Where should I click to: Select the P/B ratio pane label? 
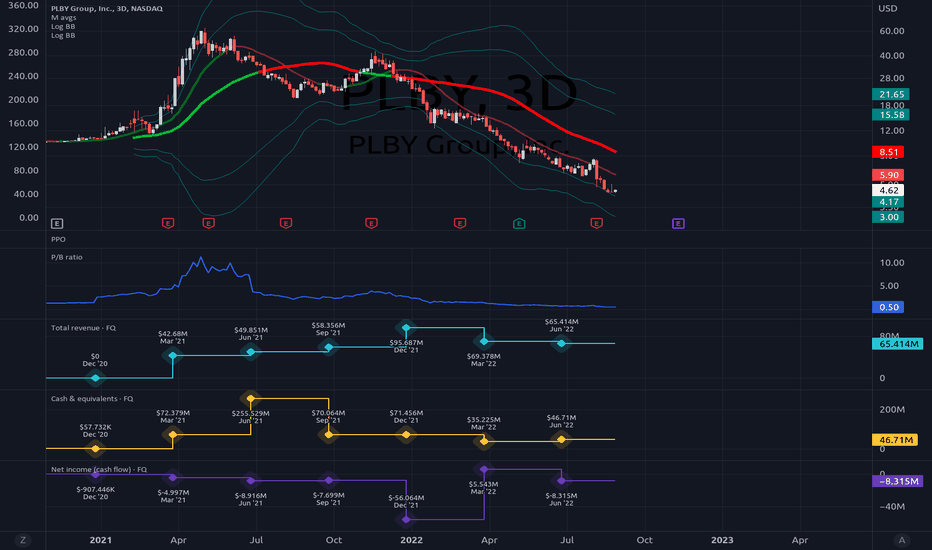point(67,257)
